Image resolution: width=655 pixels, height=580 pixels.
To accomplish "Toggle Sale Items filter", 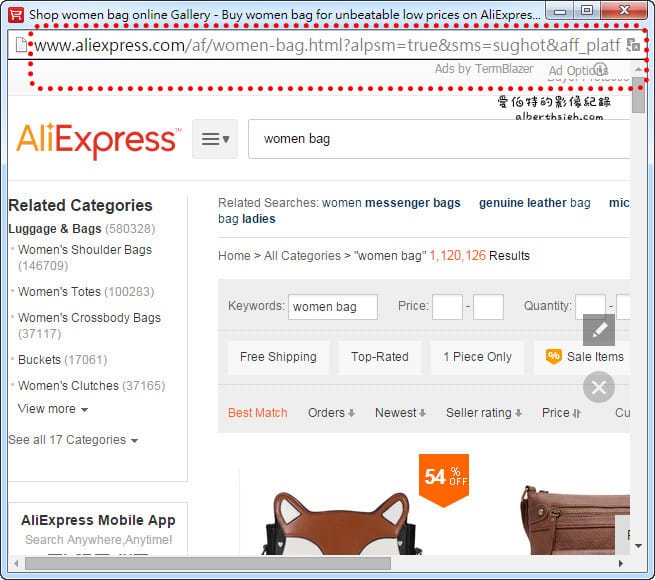I will point(584,357).
